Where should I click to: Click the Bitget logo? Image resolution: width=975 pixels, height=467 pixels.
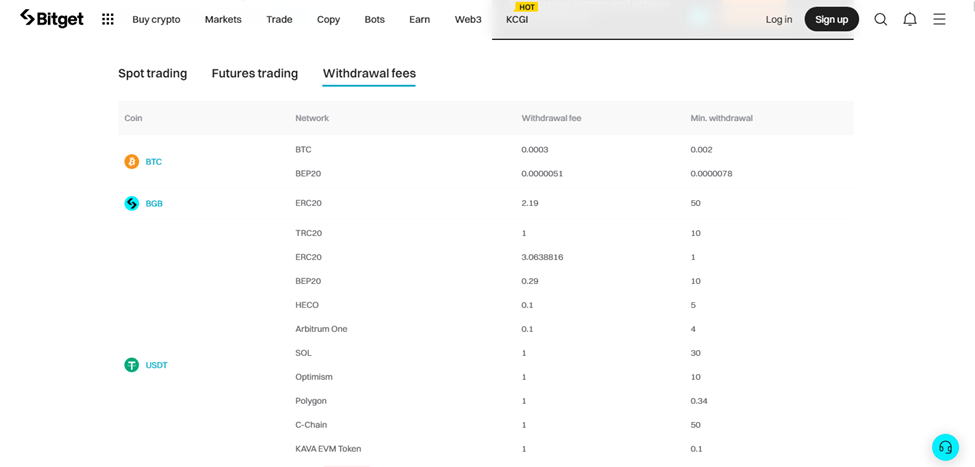(52, 19)
